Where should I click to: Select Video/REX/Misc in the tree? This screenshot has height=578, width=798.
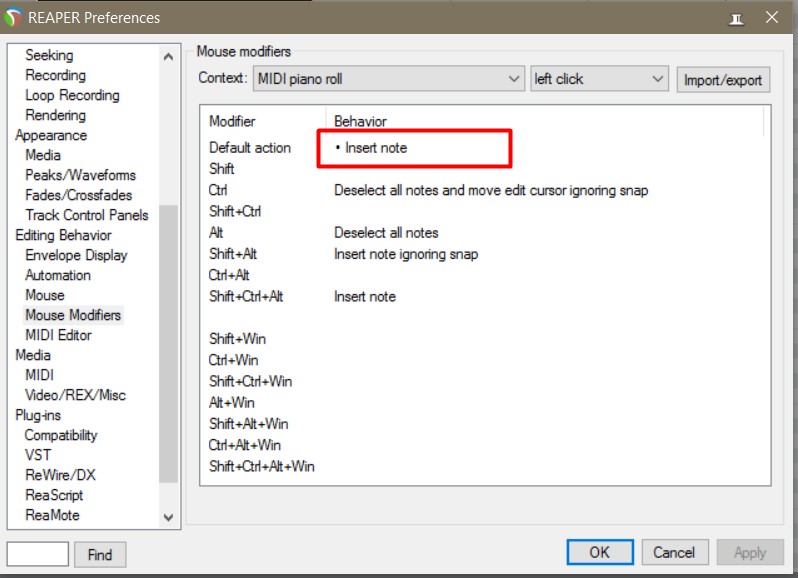tap(75, 395)
